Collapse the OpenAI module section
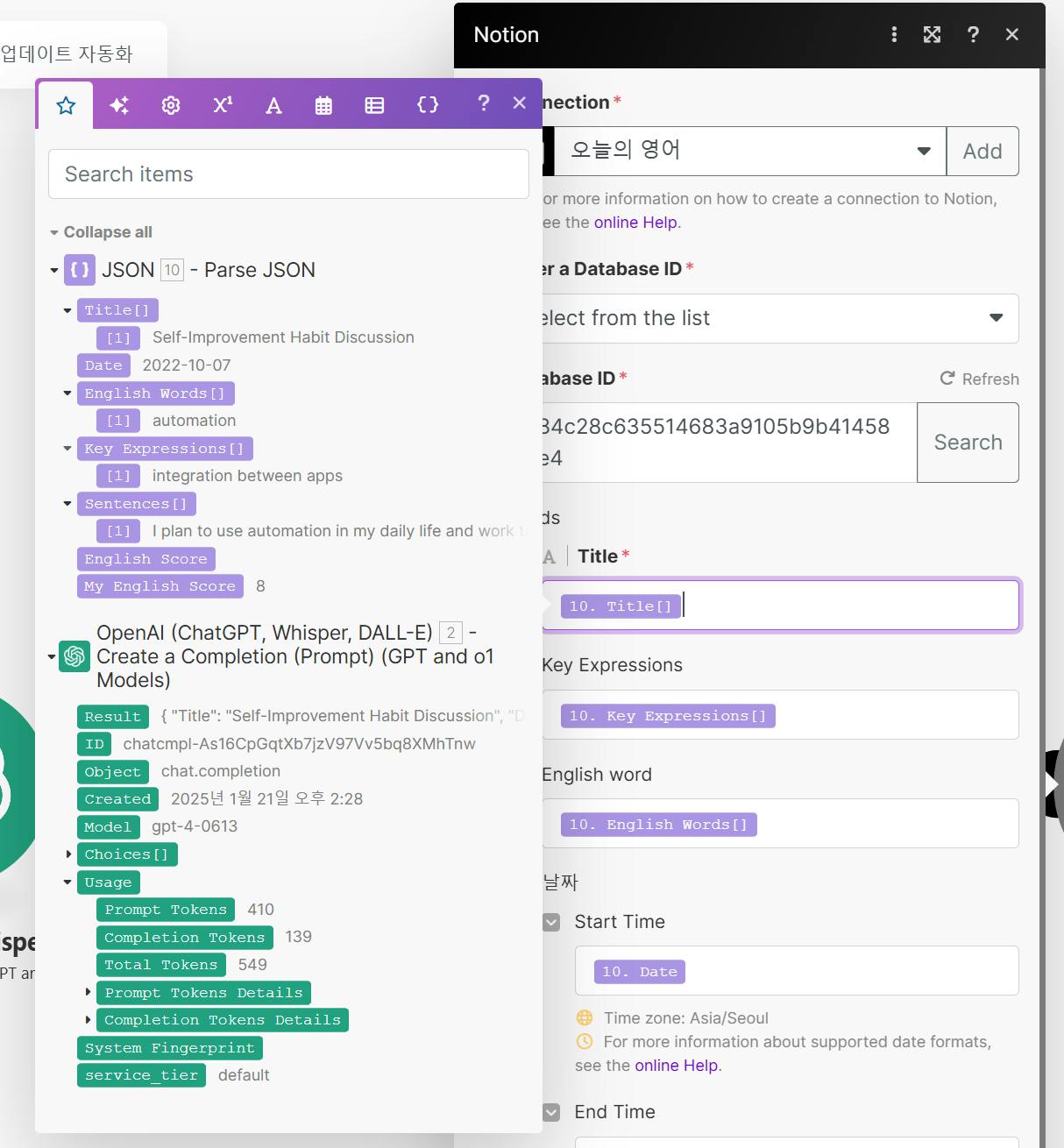Screen dimensions: 1064x1148 52,656
